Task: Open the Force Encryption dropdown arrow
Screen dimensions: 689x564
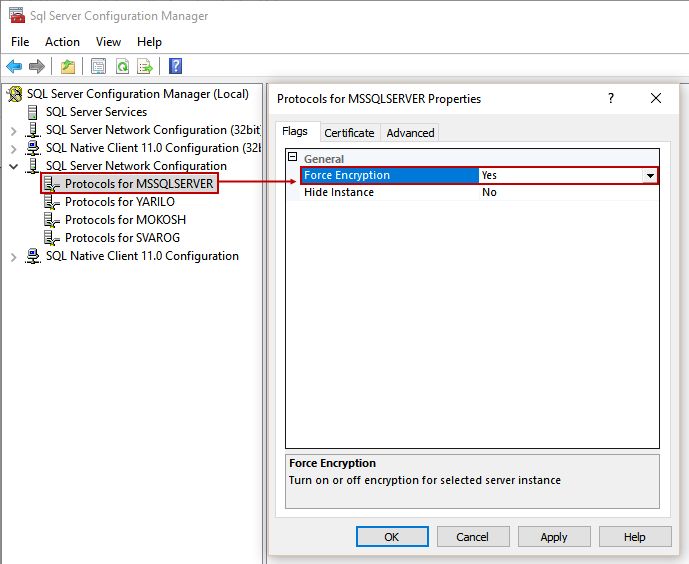Action: pyautogui.click(x=650, y=176)
